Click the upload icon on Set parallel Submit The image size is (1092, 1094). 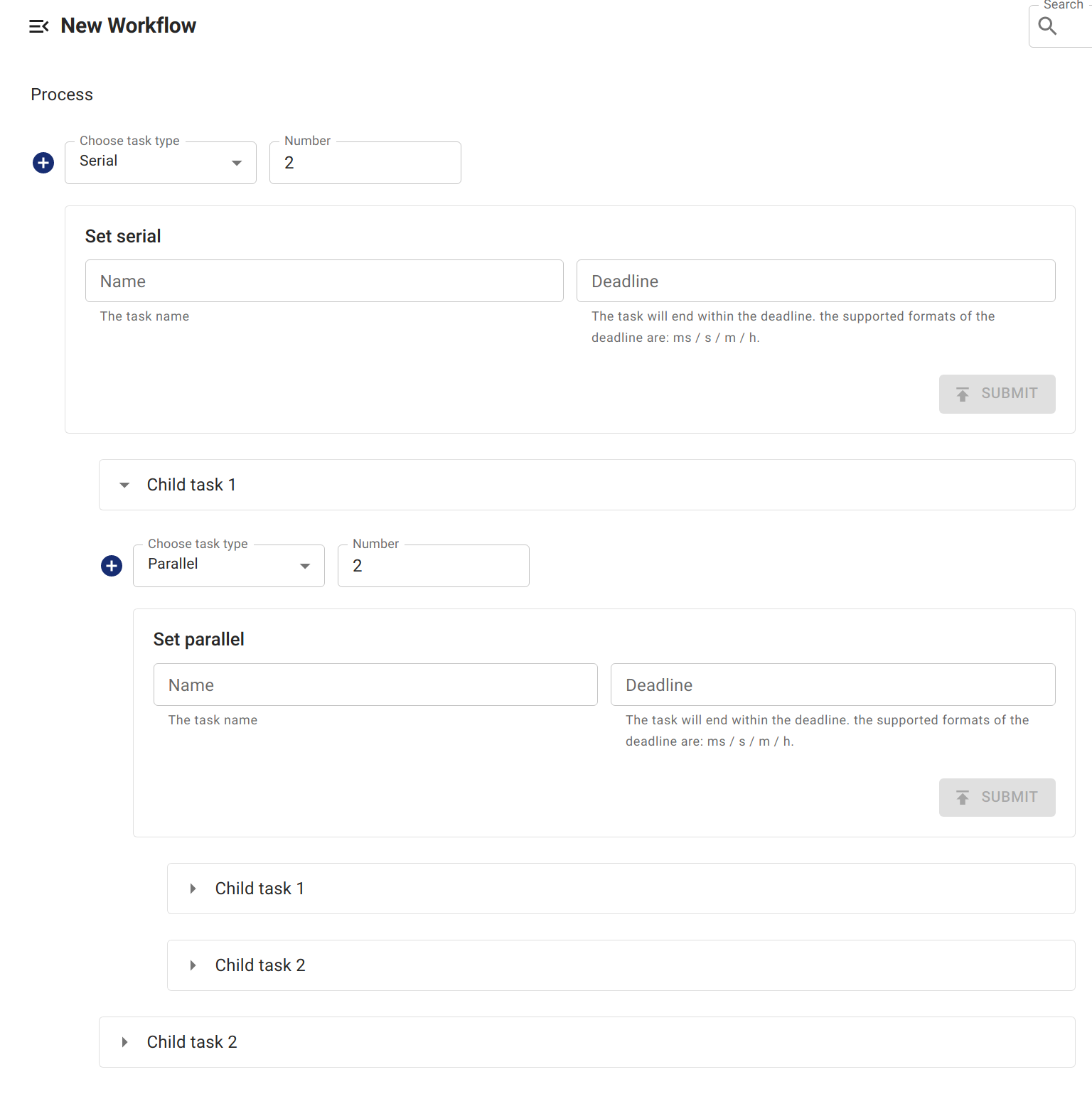(x=963, y=797)
